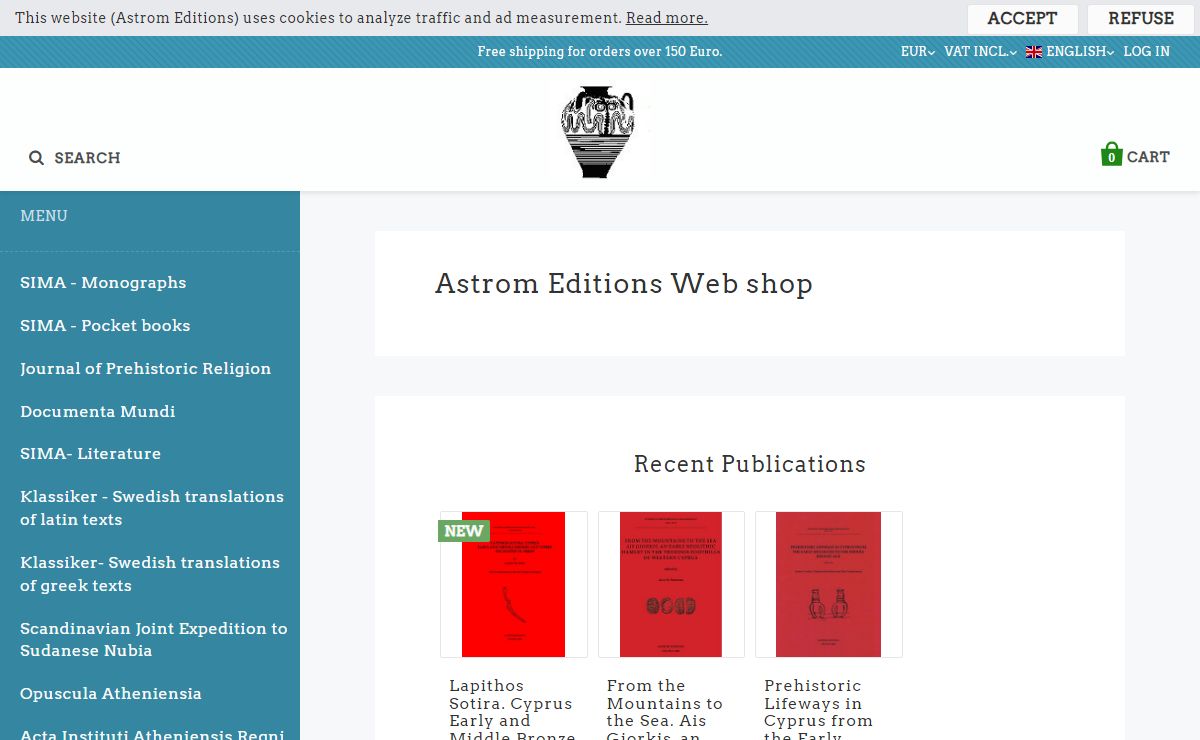
Task: Click the amphora vase site logo
Action: [598, 131]
